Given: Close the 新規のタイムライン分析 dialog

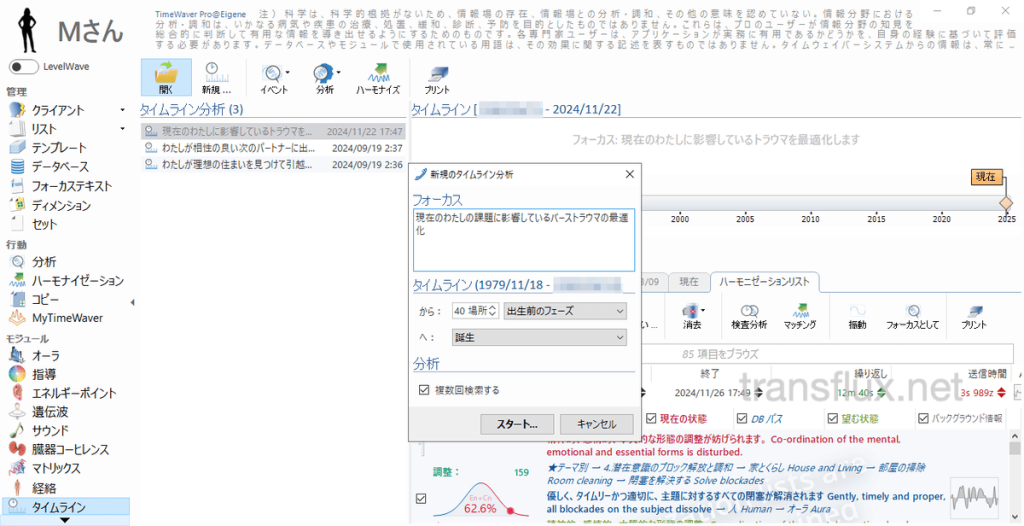Looking at the screenshot, I should 630,174.
